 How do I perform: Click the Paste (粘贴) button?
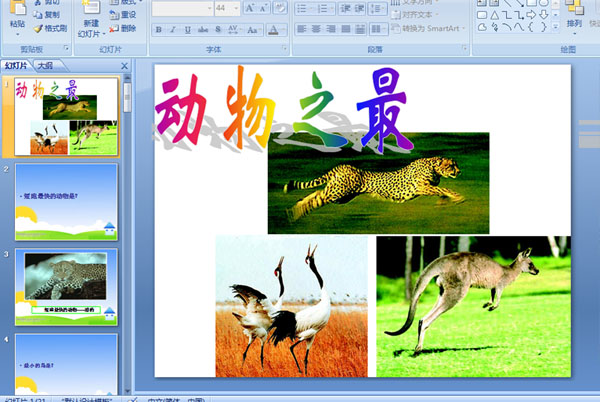coord(17,17)
